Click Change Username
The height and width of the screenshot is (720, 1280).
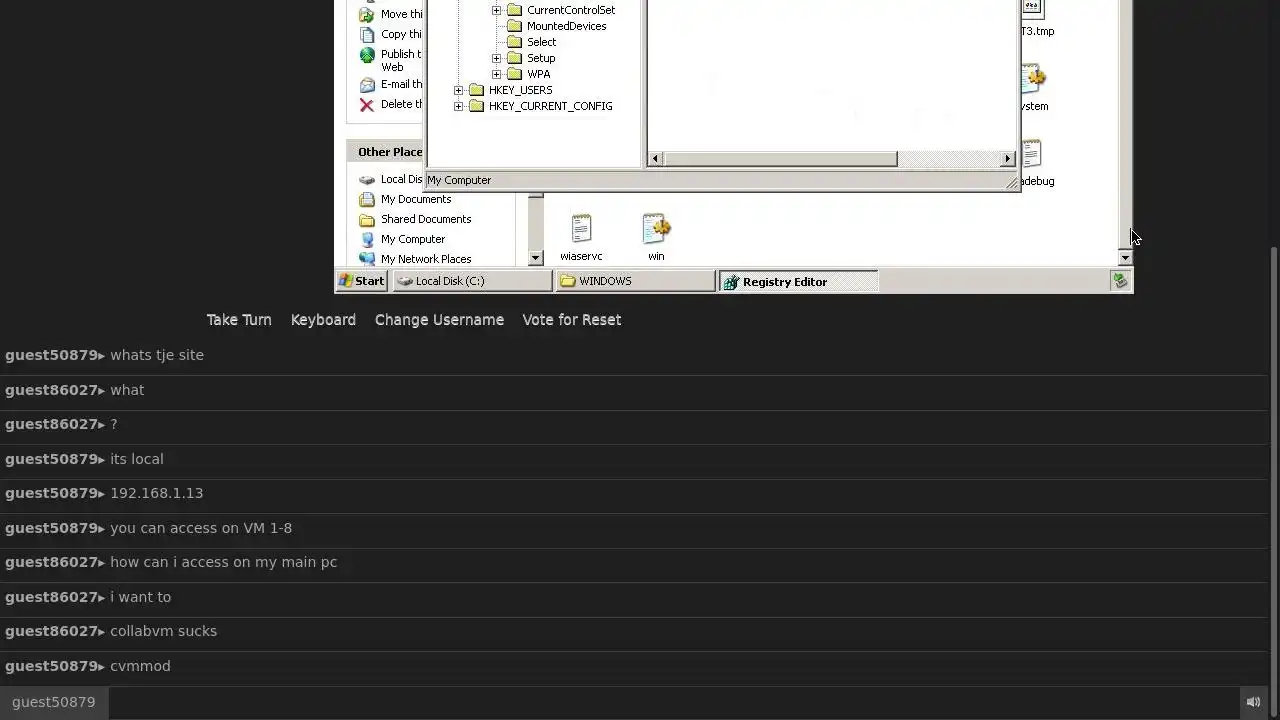439,320
